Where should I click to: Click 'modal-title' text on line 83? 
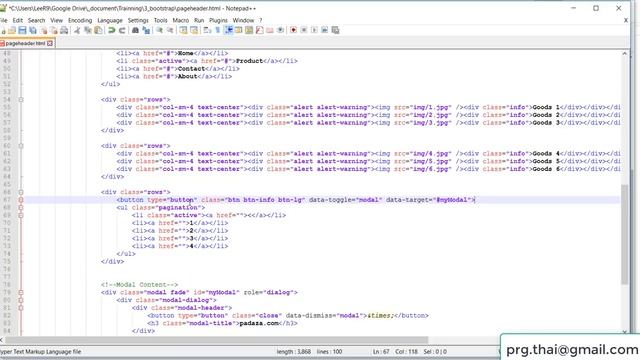pos(211,323)
